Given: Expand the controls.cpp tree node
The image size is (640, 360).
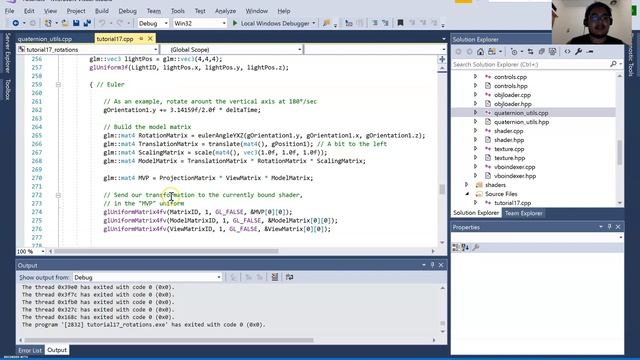Looking at the screenshot, I should pyautogui.click(x=475, y=77).
